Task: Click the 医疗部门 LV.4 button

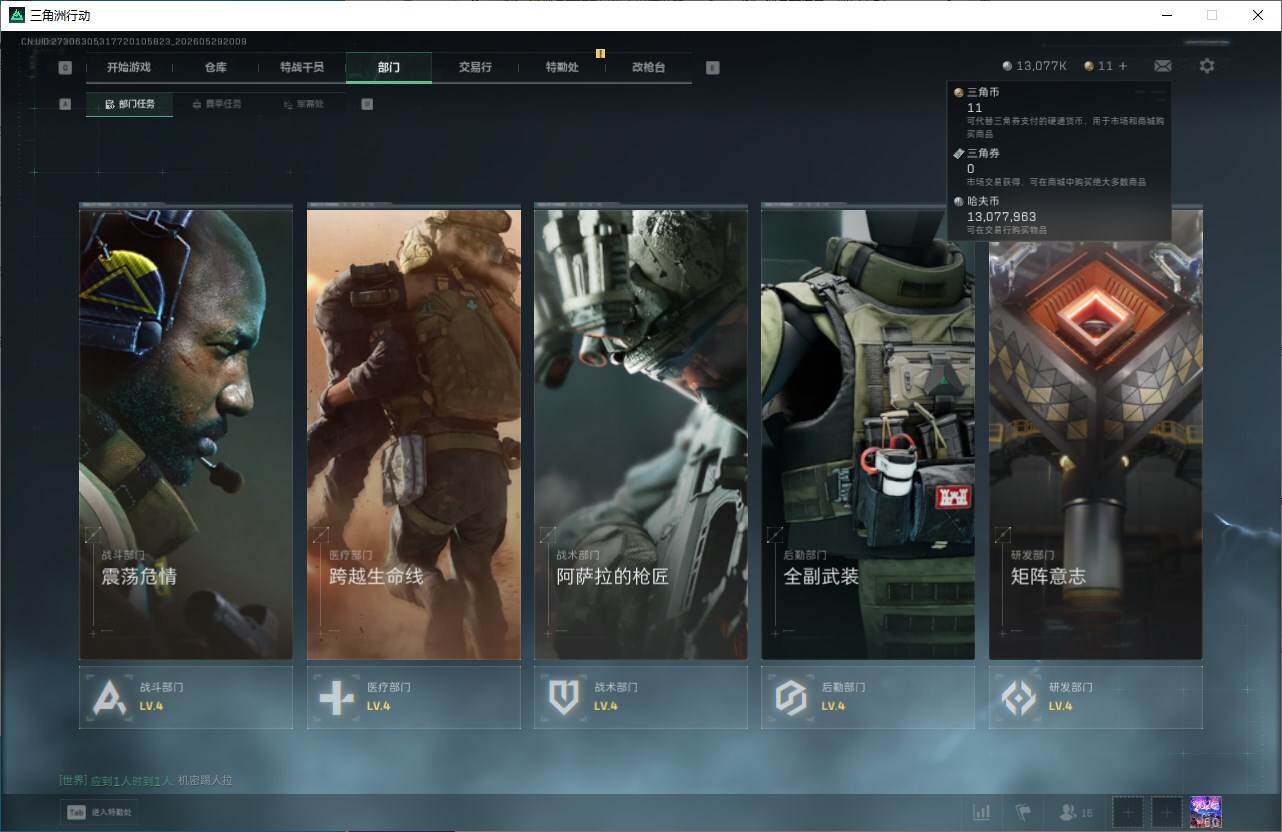Action: click(x=414, y=697)
